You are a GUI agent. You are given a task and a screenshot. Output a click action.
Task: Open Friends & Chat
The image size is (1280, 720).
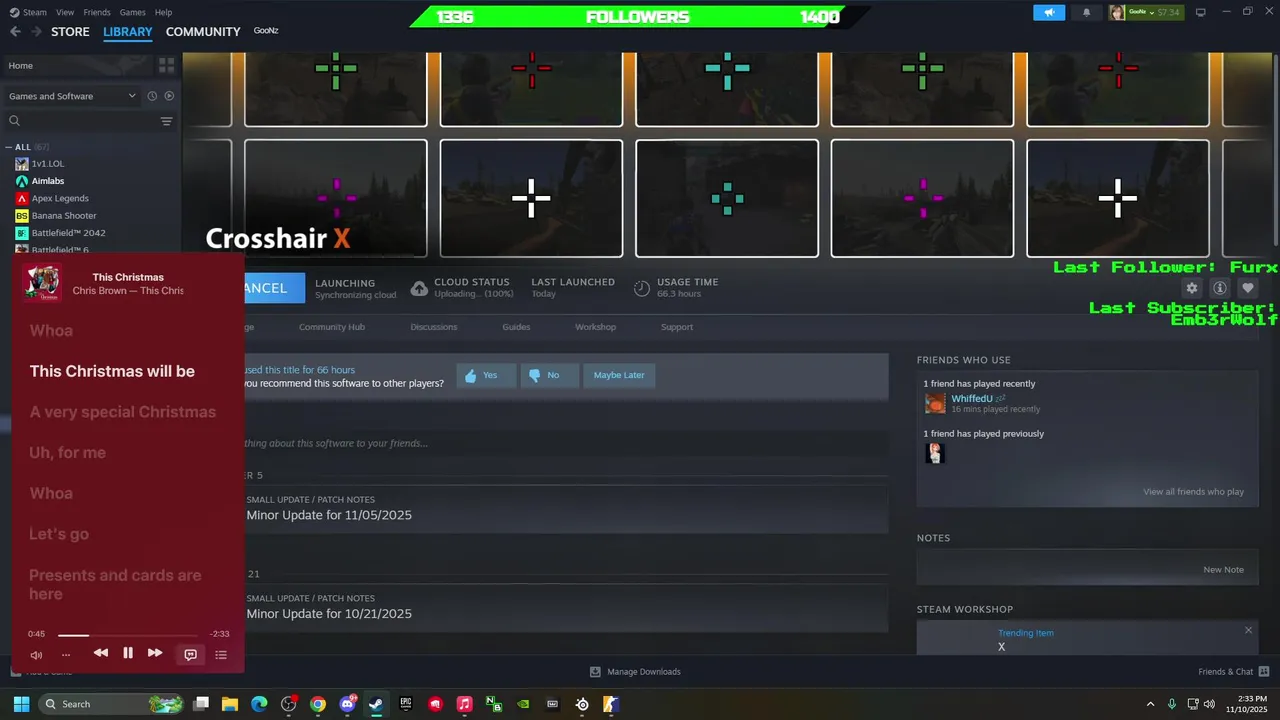pos(1234,672)
